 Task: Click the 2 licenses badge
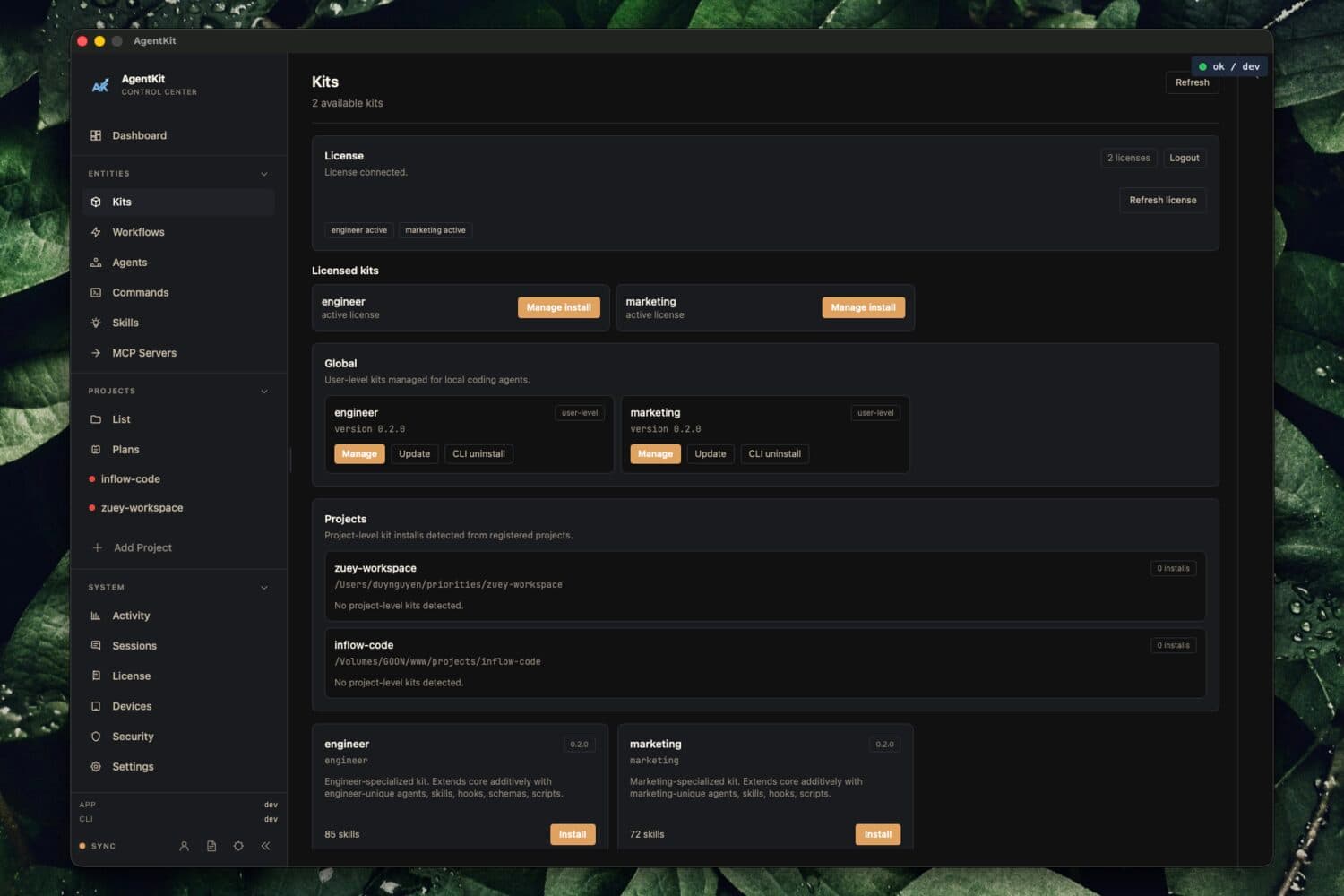tap(1128, 158)
